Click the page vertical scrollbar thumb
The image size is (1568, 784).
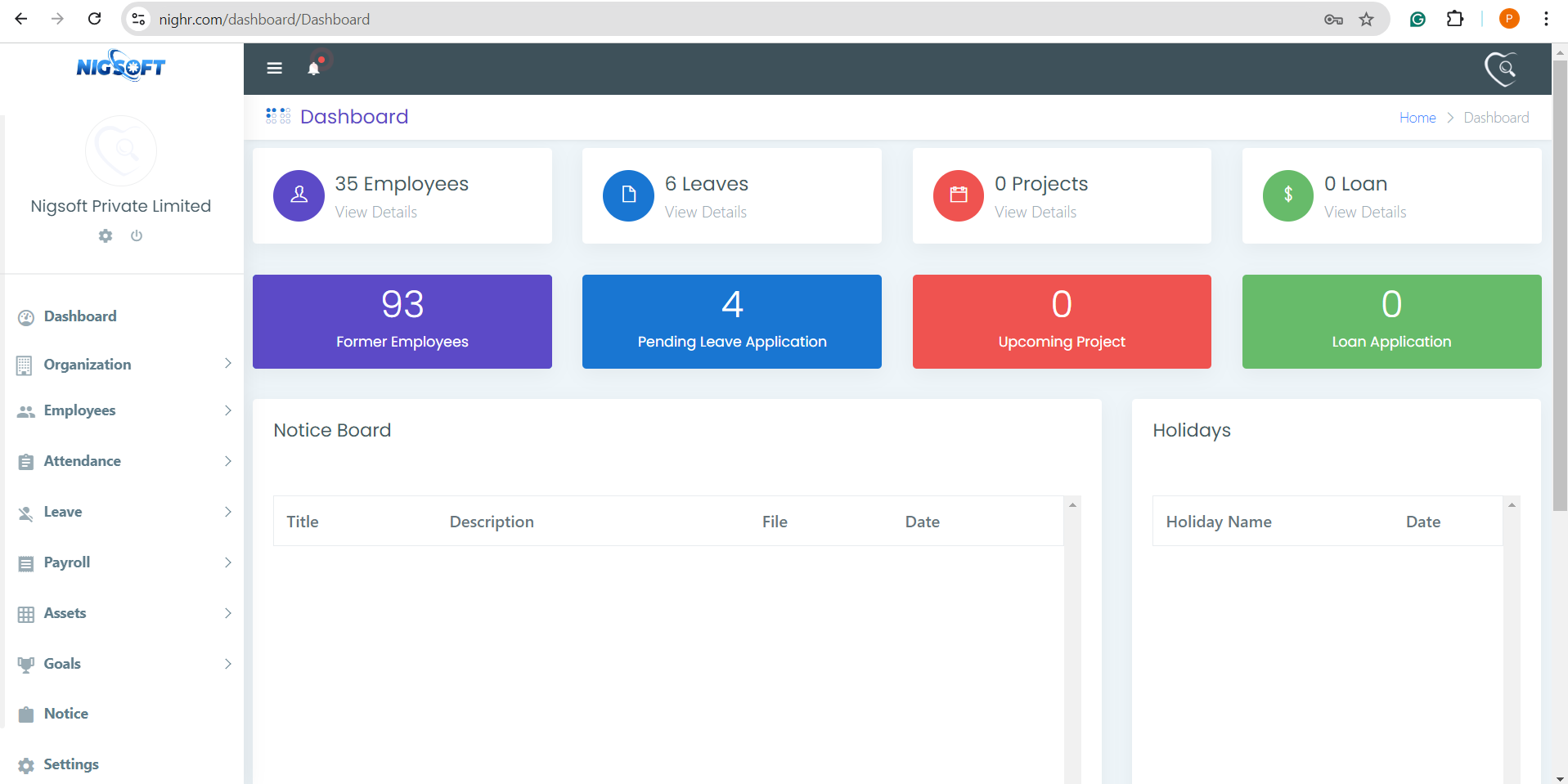point(1560,286)
